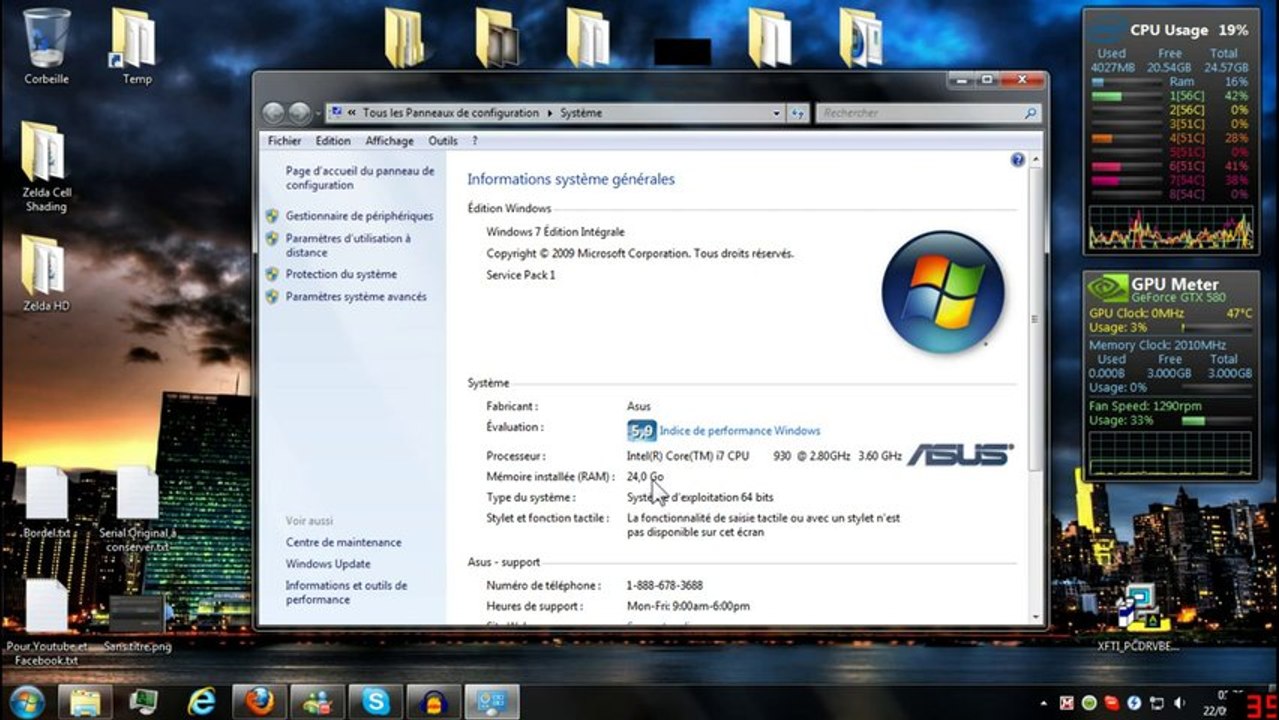This screenshot has width=1279, height=720.
Task: Open the ? help menu
Action: tap(474, 141)
